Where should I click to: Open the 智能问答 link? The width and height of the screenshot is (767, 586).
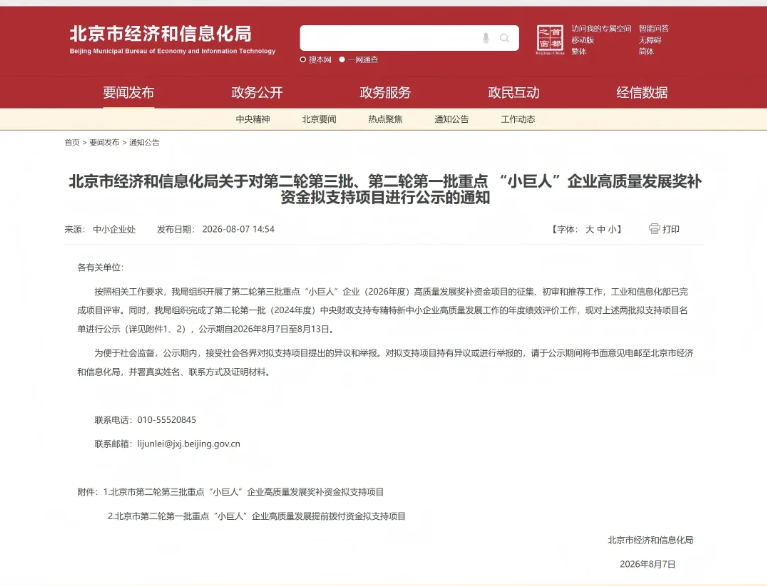[654, 29]
